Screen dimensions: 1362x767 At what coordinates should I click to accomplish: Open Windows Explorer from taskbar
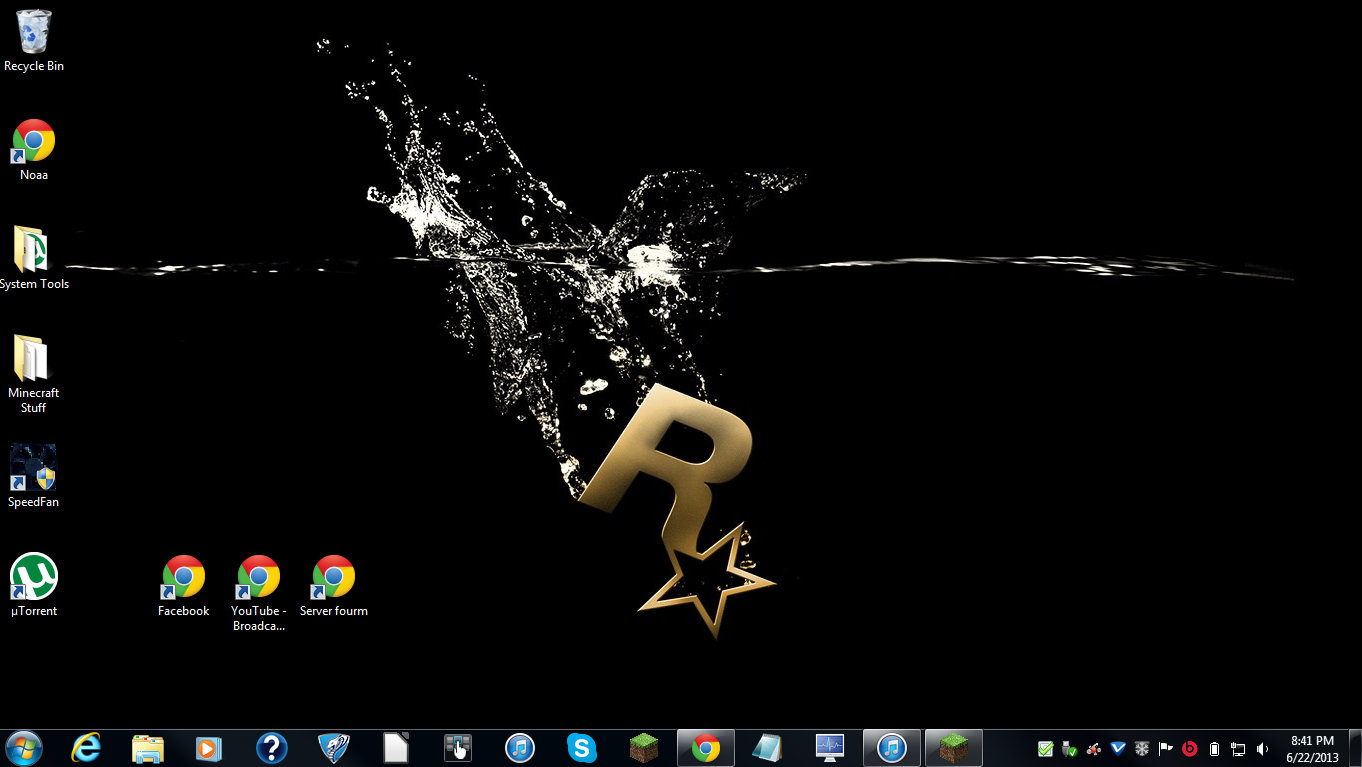click(148, 748)
